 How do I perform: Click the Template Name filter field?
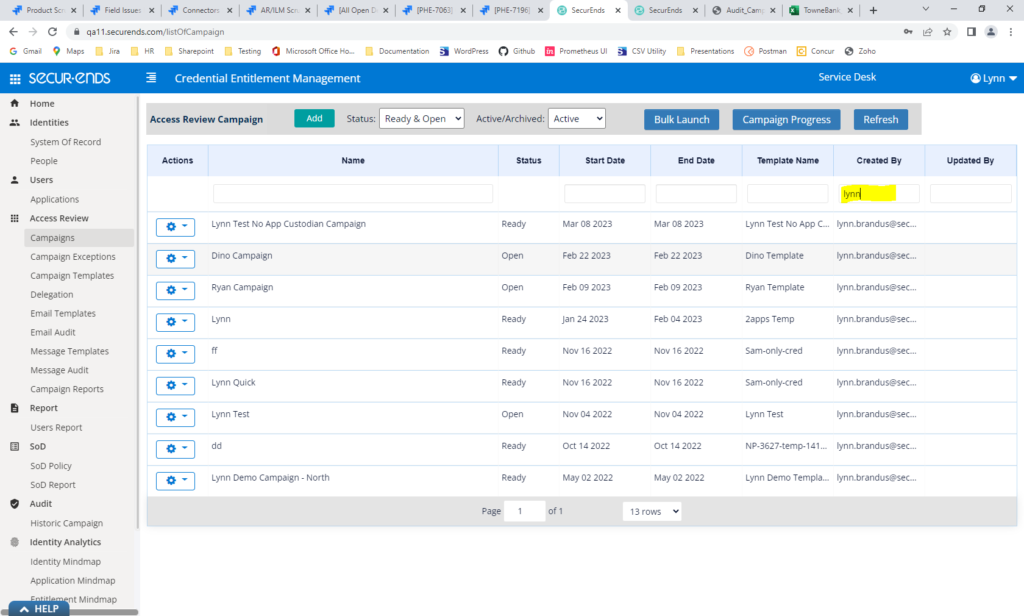pyautogui.click(x=788, y=193)
